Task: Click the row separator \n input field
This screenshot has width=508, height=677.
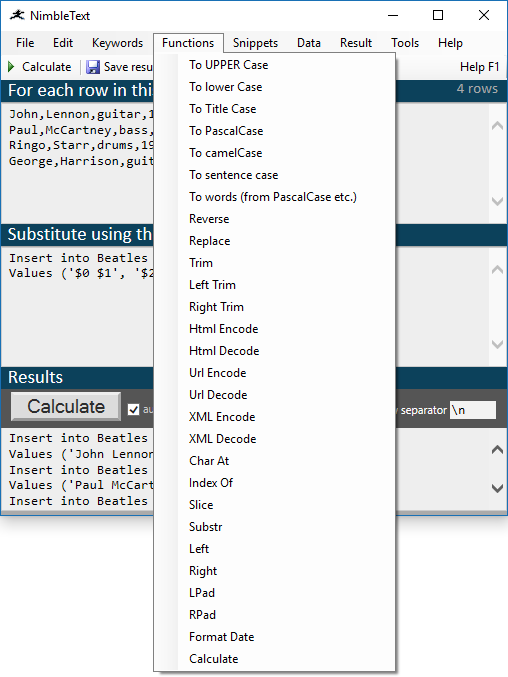Action: pos(473,410)
